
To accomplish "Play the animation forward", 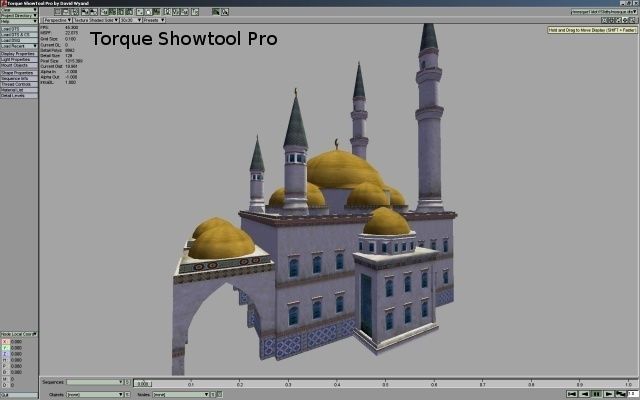I will 609,394.
